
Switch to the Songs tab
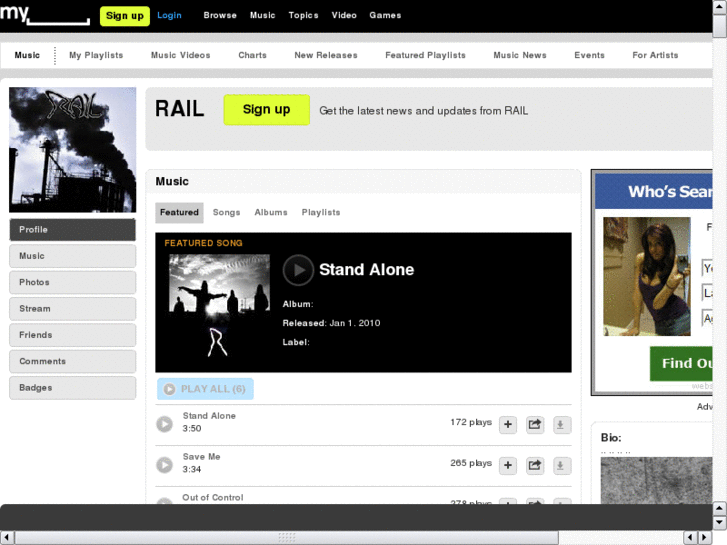(226, 212)
